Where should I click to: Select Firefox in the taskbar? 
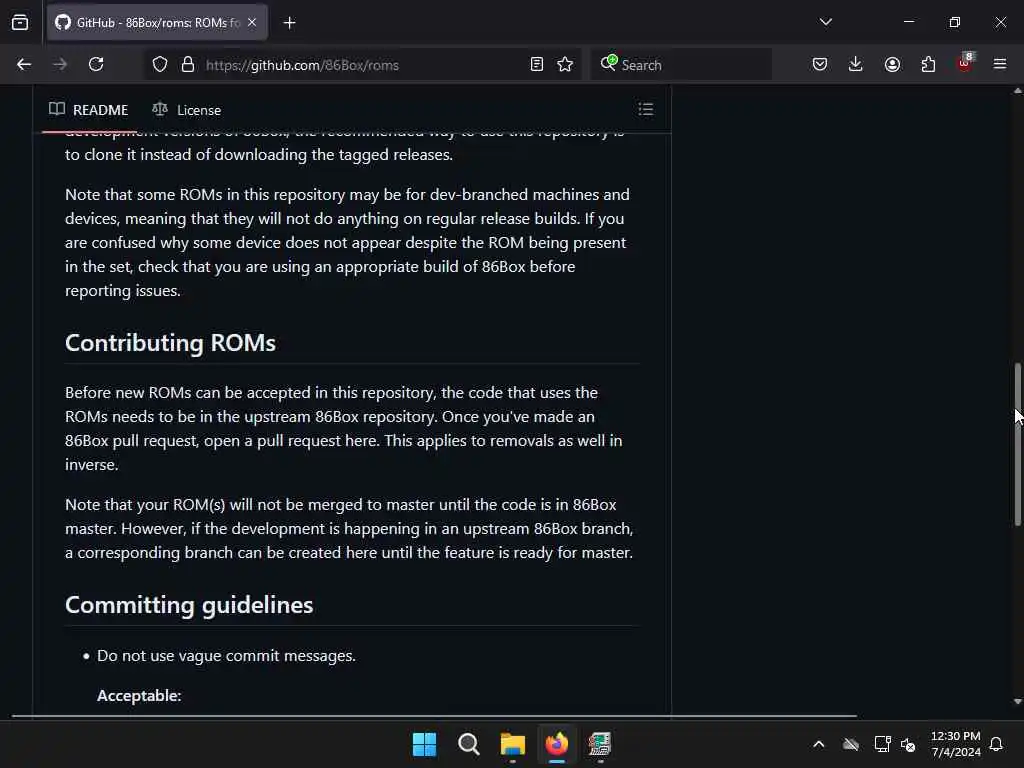556,744
